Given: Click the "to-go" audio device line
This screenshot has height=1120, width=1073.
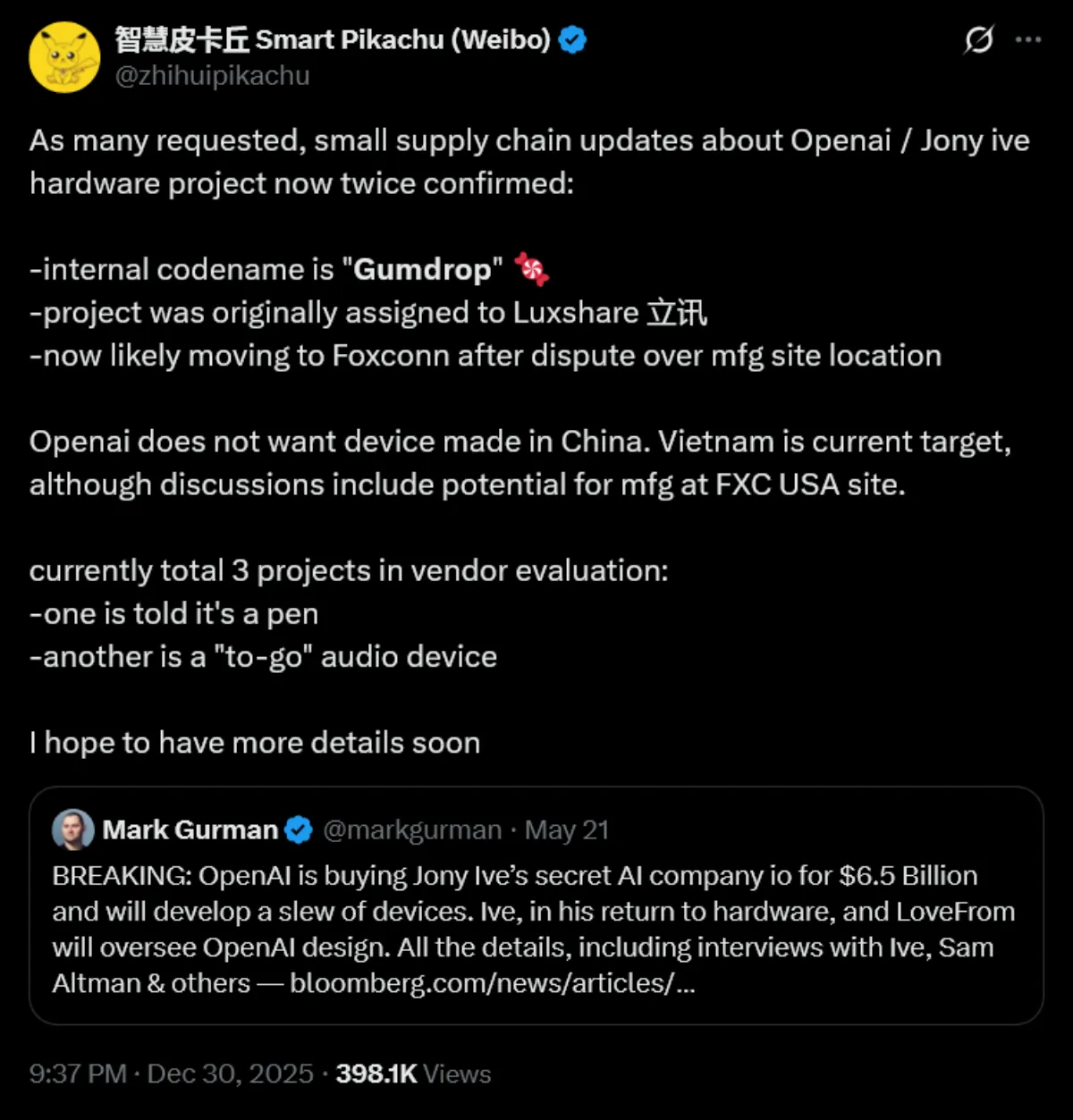Looking at the screenshot, I should 263,657.
